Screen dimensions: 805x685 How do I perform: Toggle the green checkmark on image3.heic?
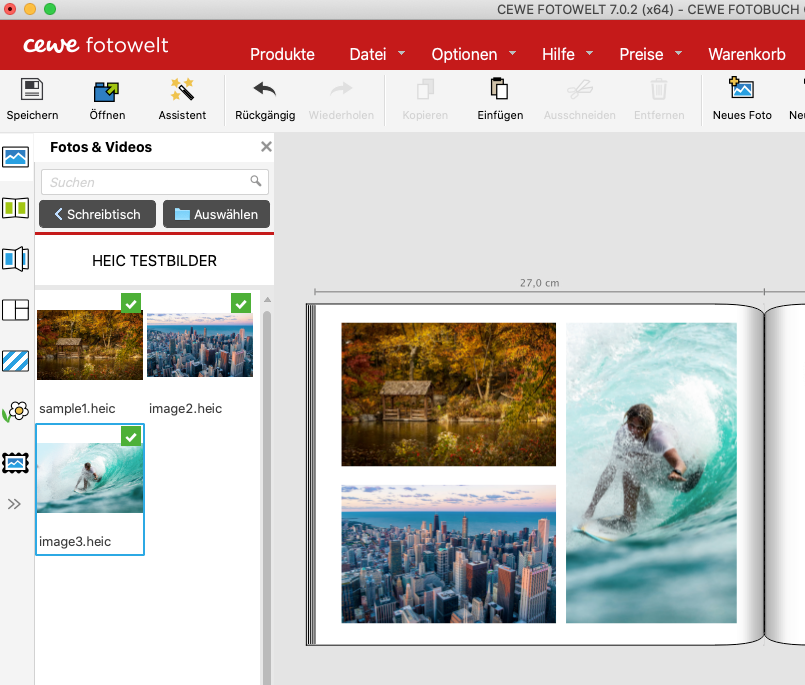tap(131, 436)
